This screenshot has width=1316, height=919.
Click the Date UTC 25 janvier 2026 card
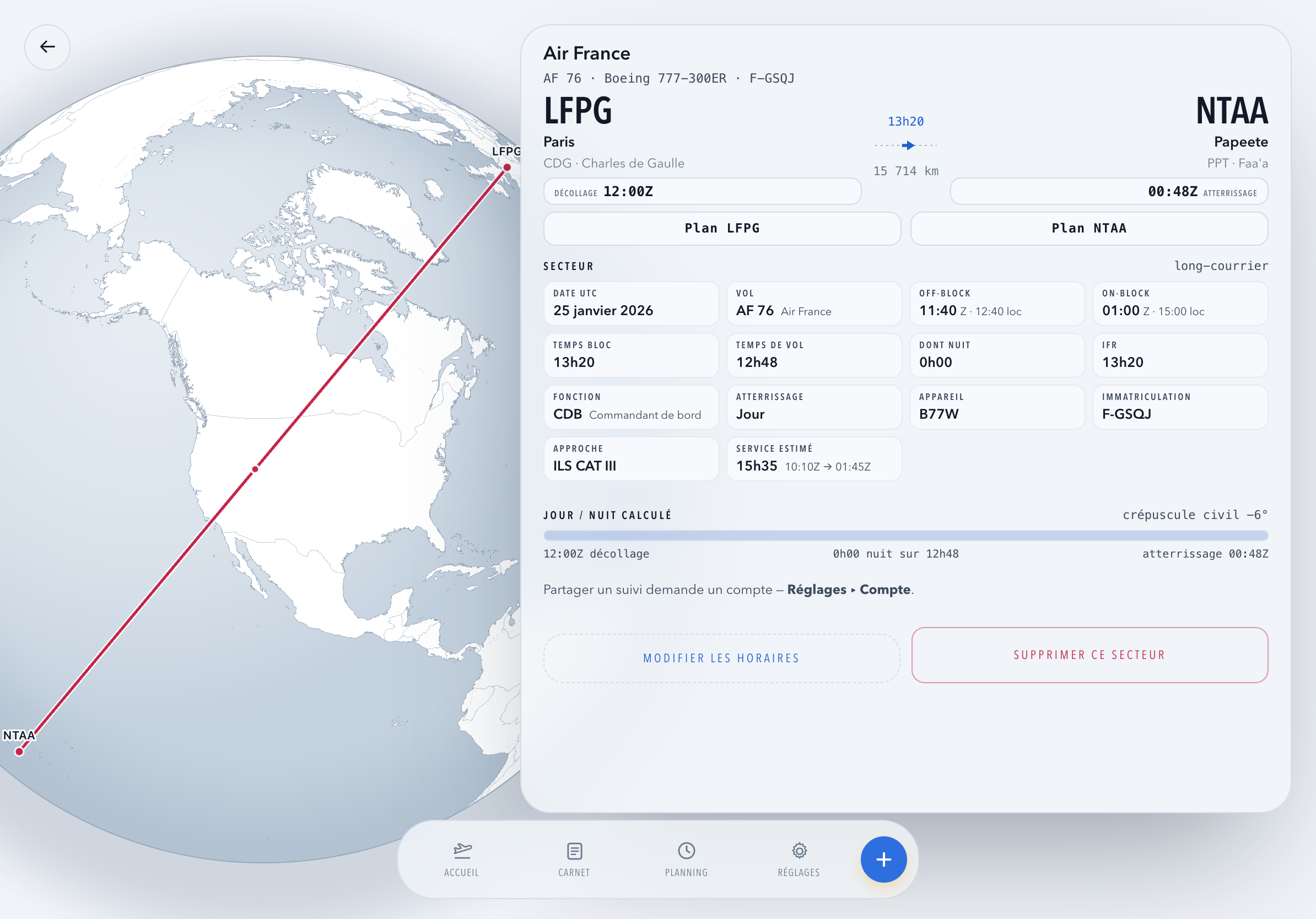pyautogui.click(x=631, y=303)
